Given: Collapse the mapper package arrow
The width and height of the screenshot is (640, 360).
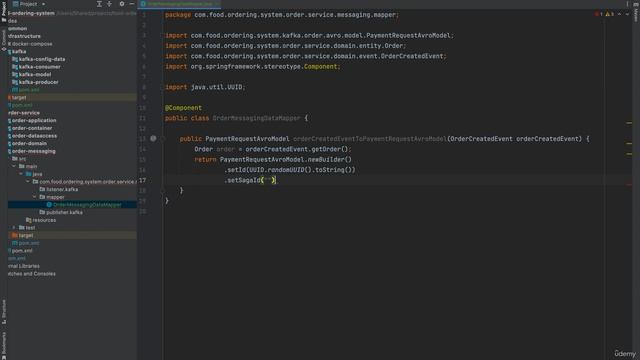Looking at the screenshot, I should [35, 197].
